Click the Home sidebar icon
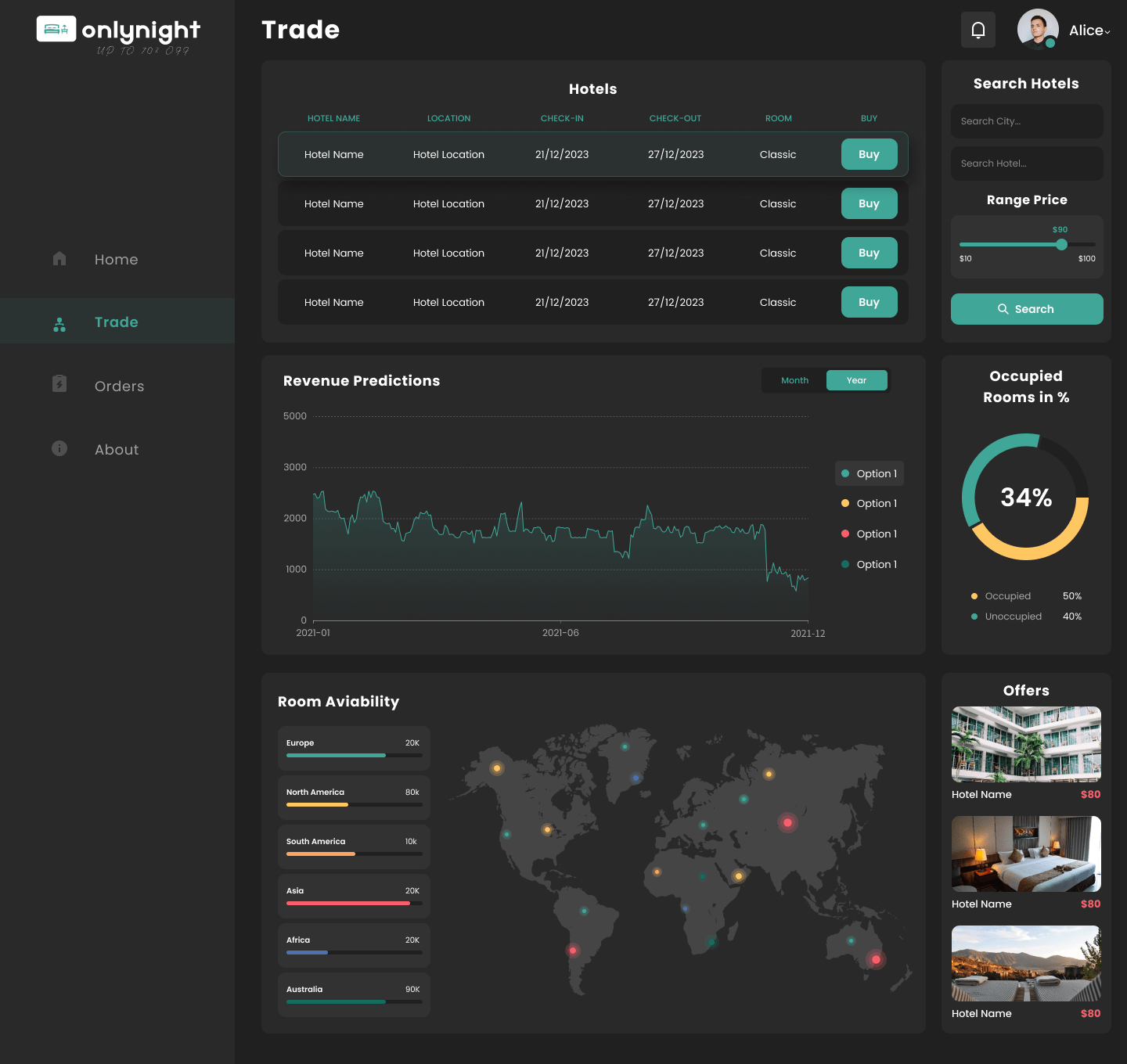The width and height of the screenshot is (1127, 1064). (x=59, y=259)
